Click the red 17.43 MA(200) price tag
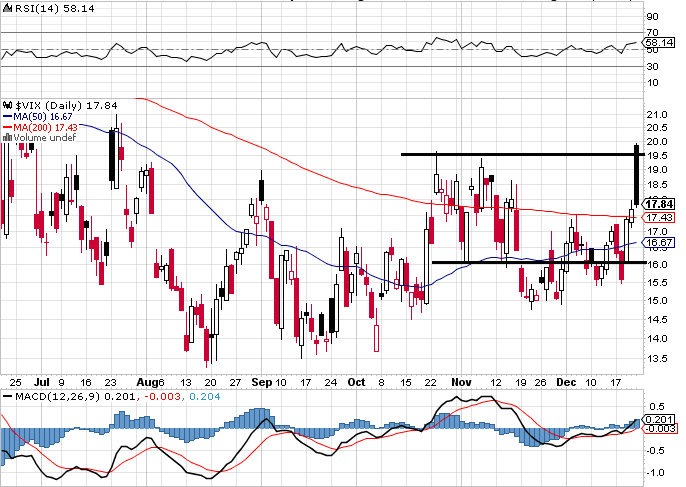 659,217
